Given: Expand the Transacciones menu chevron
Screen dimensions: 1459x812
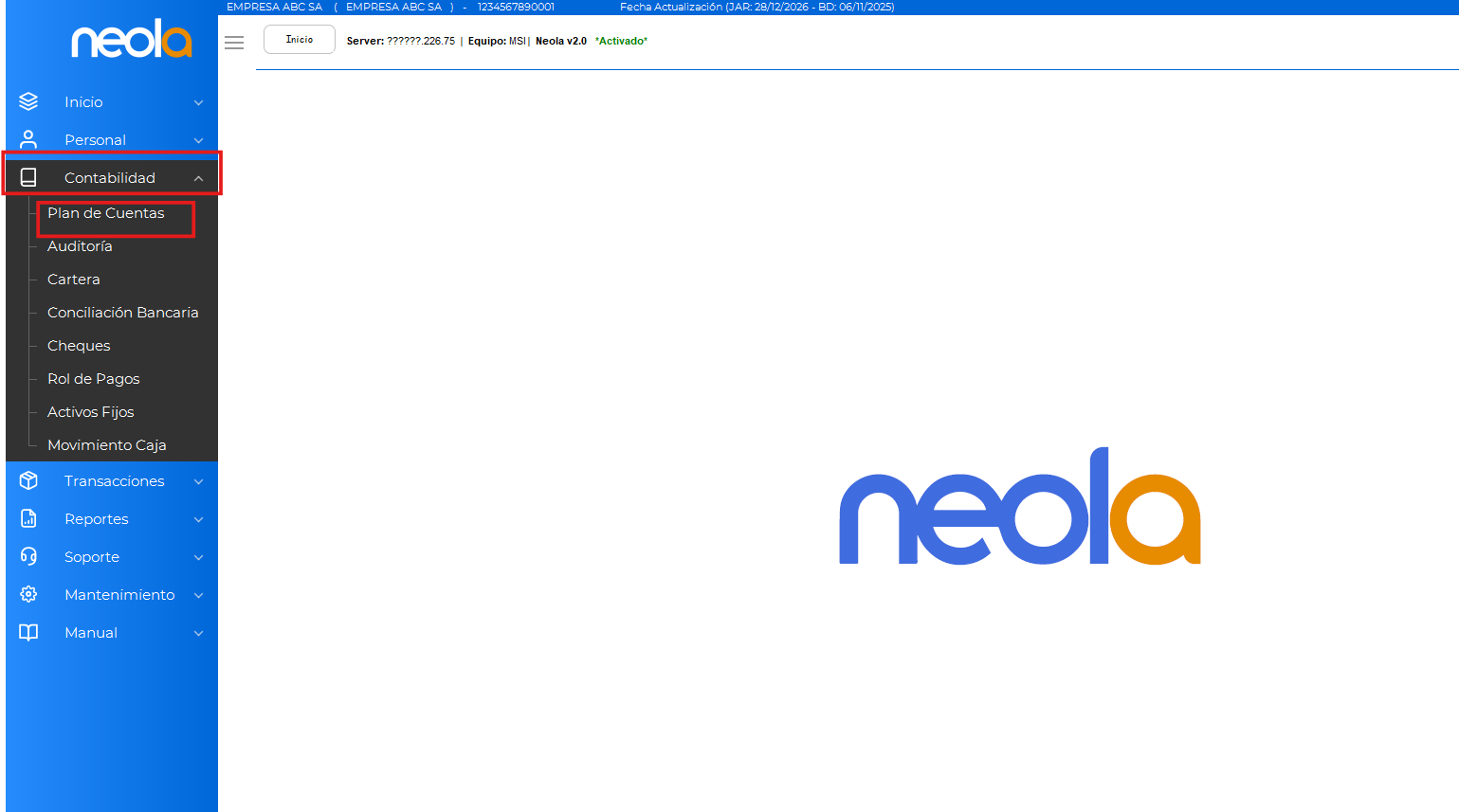Looking at the screenshot, I should tap(198, 481).
